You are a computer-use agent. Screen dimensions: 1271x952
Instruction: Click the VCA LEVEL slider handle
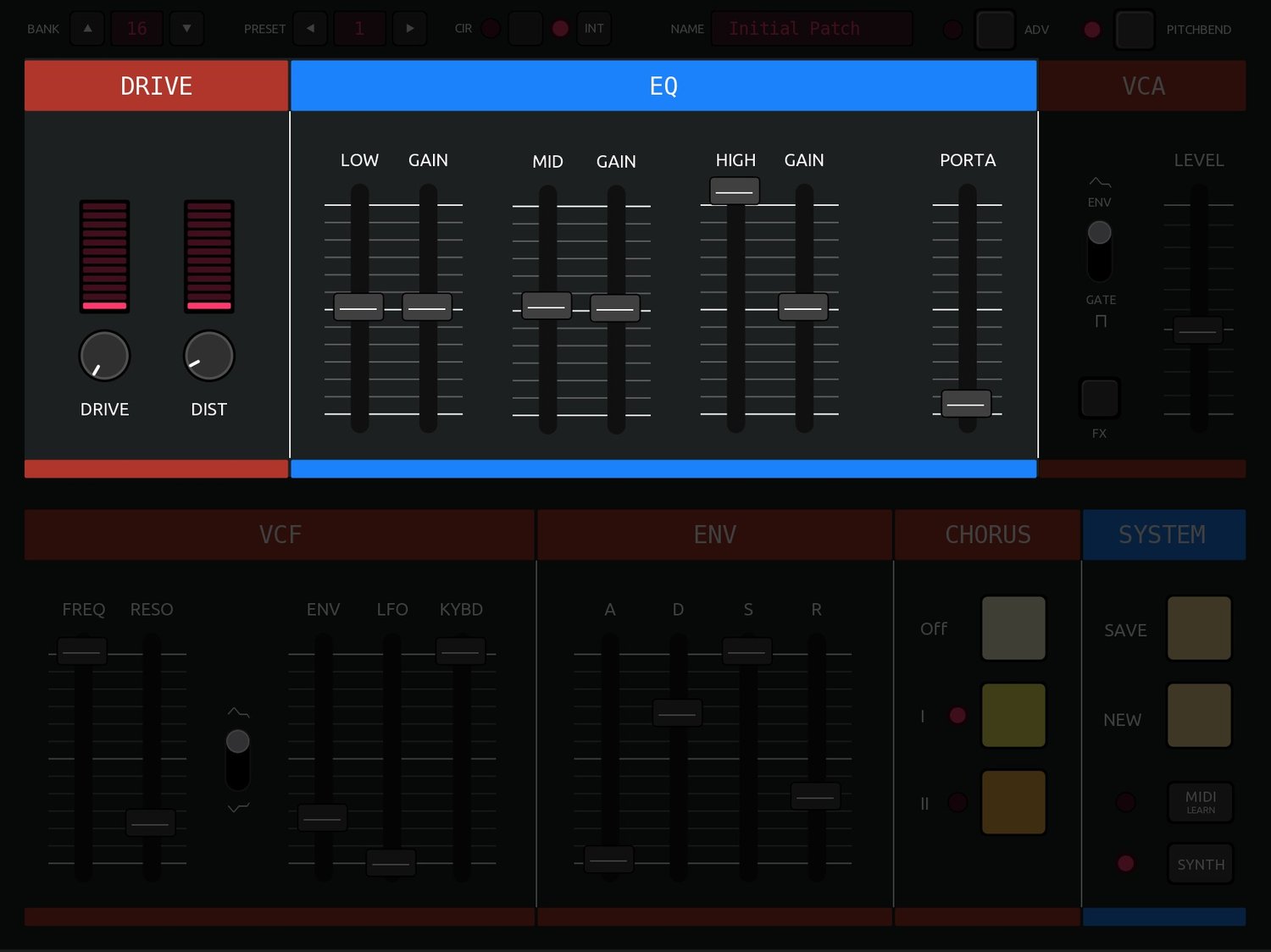(1198, 330)
